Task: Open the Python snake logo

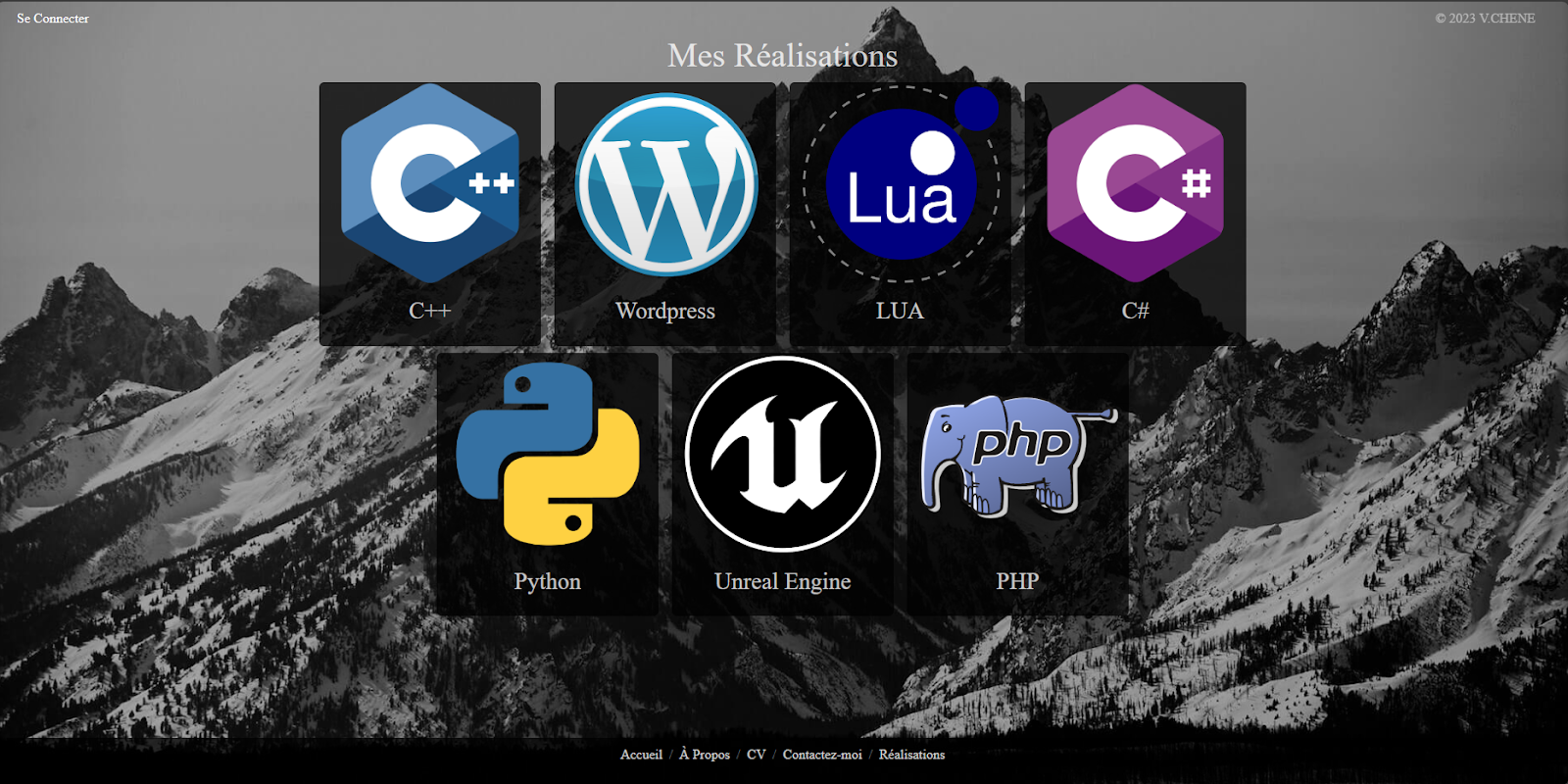Action: pyautogui.click(x=548, y=454)
